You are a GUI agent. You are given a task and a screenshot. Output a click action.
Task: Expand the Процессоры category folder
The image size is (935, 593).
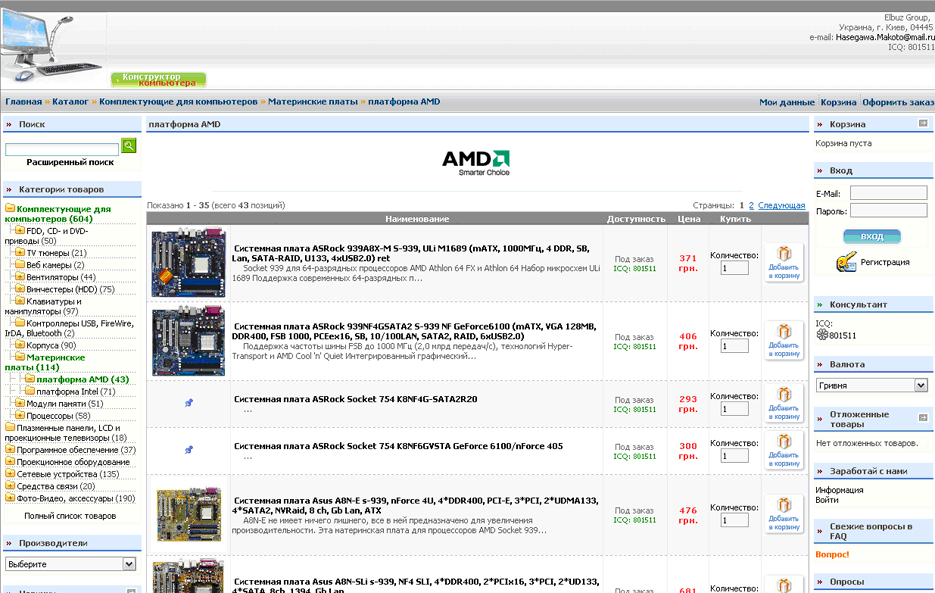tap(21, 416)
